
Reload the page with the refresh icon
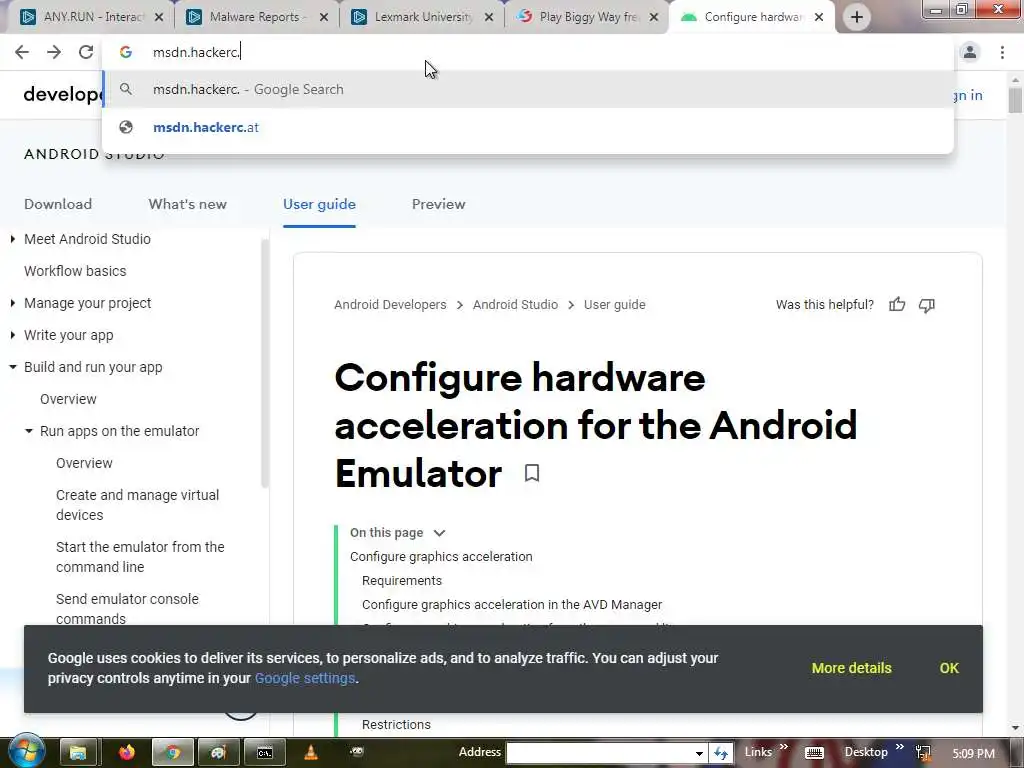(x=86, y=52)
